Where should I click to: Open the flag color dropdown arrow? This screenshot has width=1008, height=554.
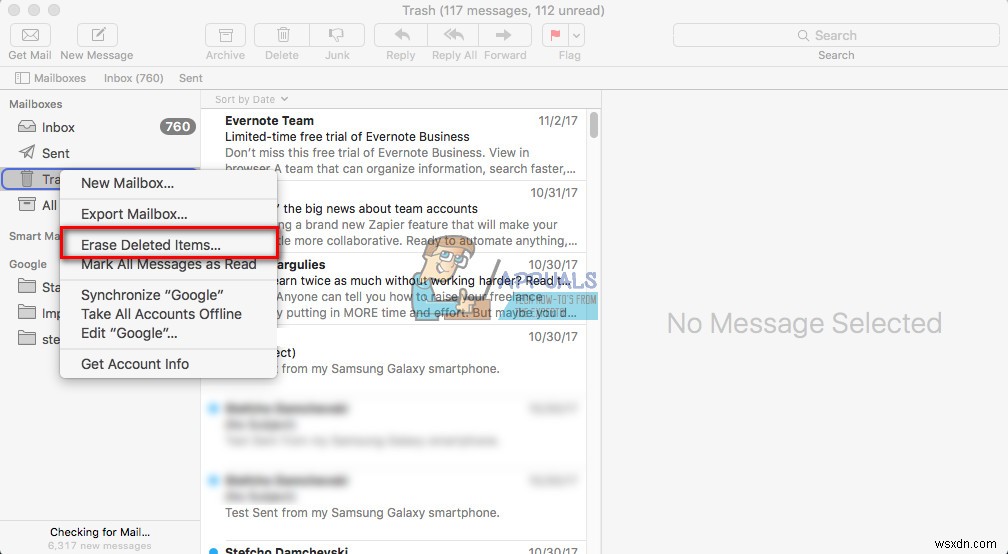(577, 35)
